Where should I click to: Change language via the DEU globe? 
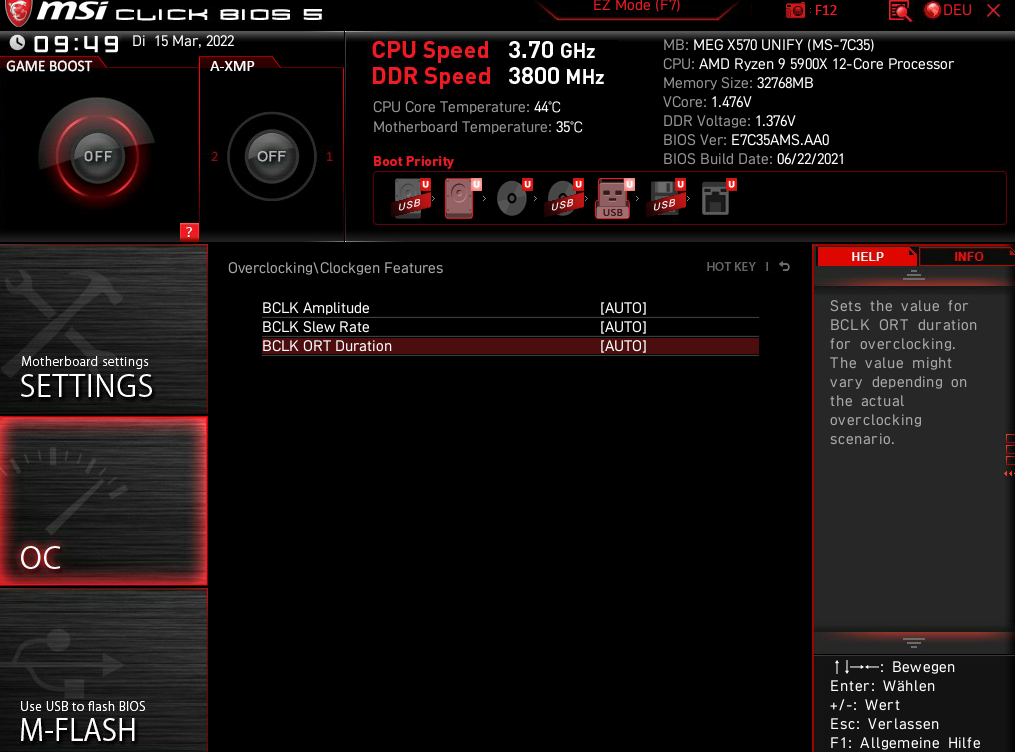(948, 10)
